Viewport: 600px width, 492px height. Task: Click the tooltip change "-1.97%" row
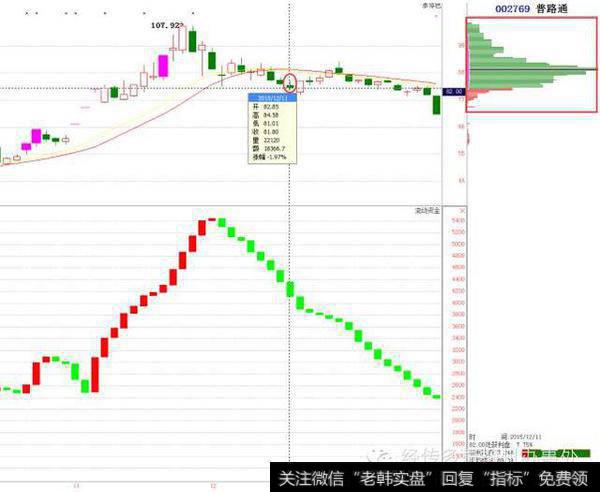pos(269,157)
